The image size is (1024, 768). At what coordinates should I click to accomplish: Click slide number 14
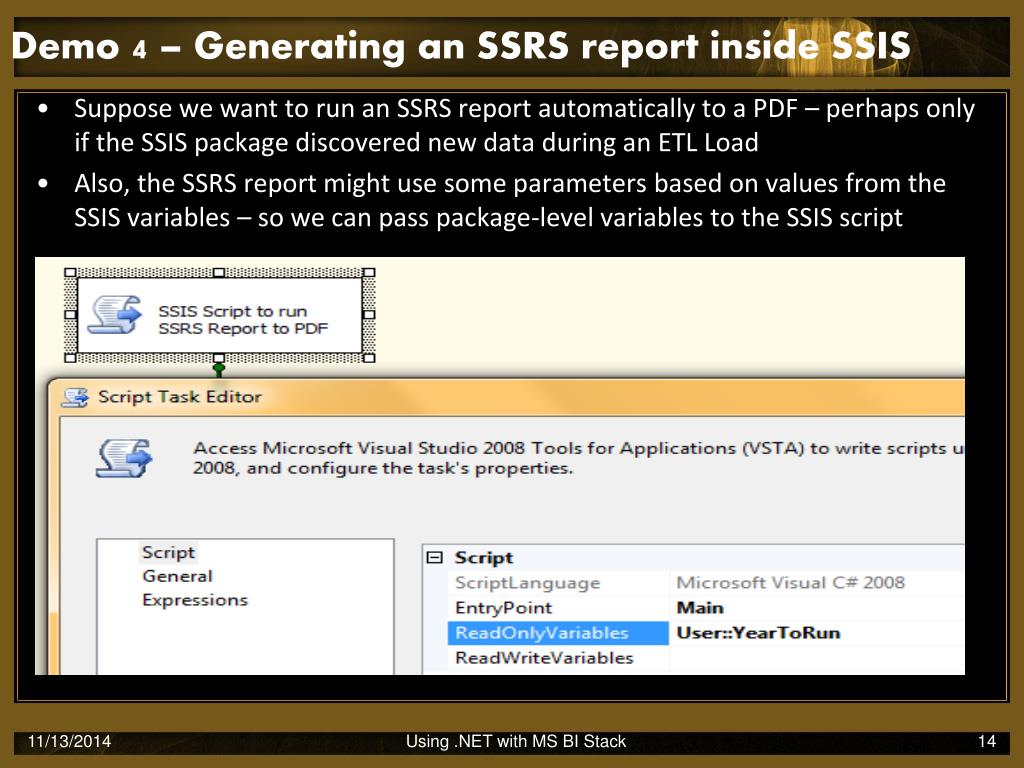[x=987, y=741]
